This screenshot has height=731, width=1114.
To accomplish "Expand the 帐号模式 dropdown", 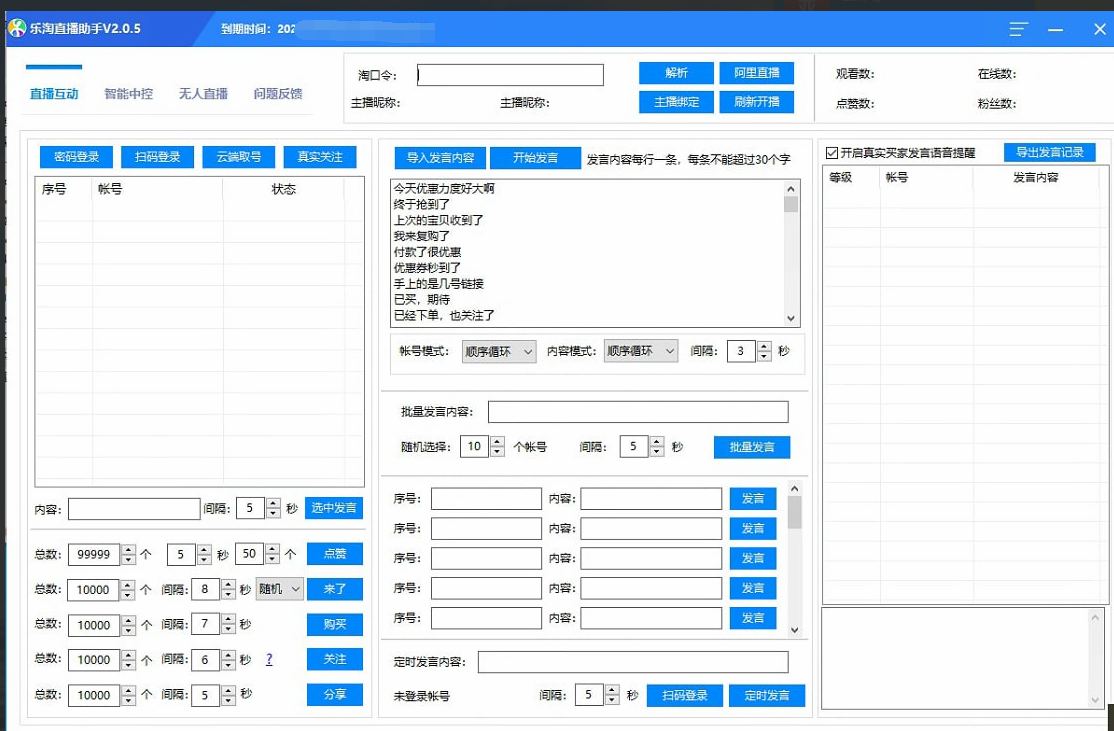I will (x=499, y=351).
